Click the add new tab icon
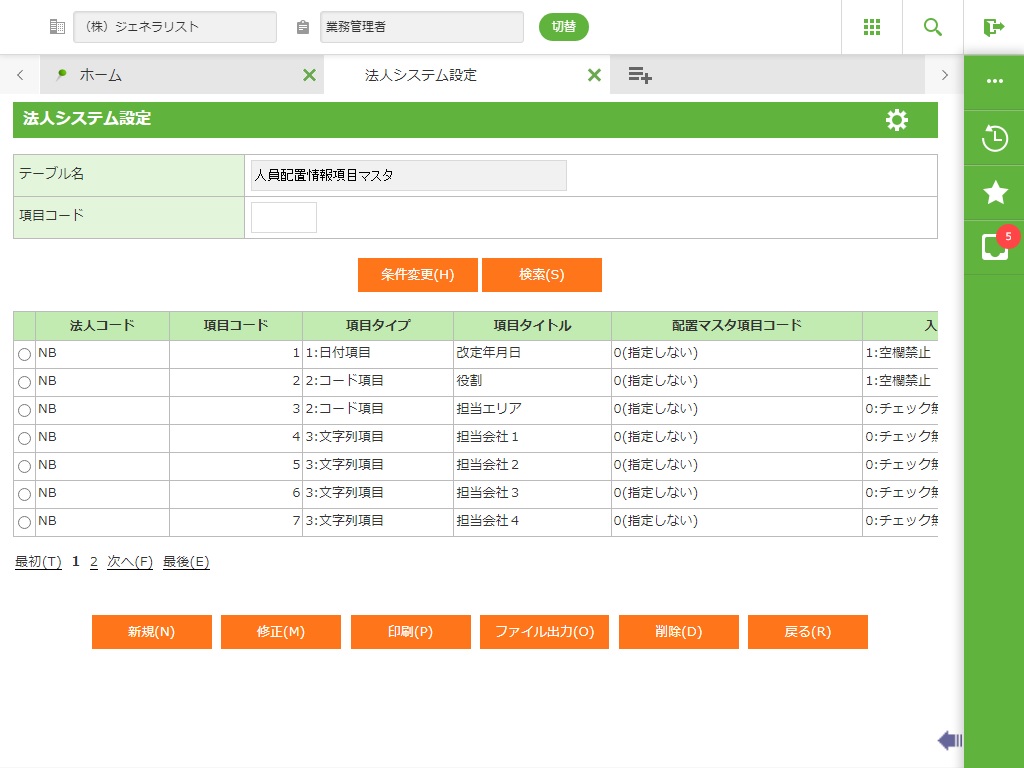Screen dimensions: 1024x768 (640, 75)
